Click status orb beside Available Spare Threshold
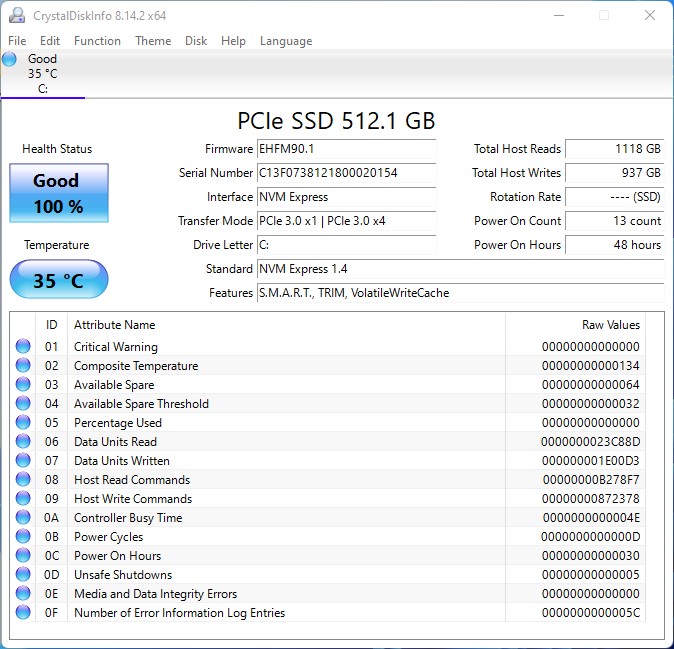Viewport: 674px width, 649px height. (23, 404)
